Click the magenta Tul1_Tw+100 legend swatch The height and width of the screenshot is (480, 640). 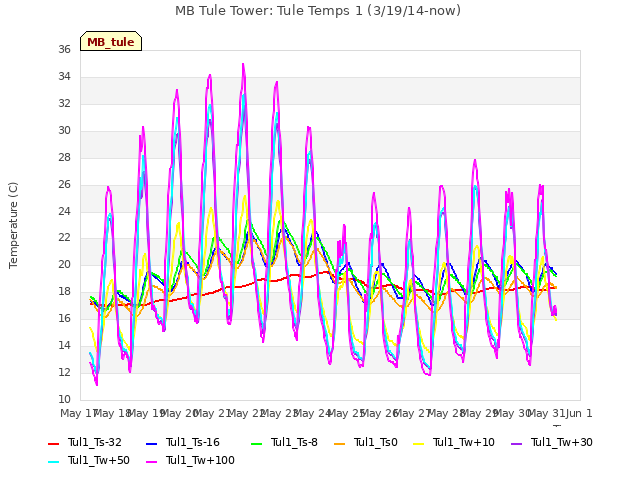(151, 461)
